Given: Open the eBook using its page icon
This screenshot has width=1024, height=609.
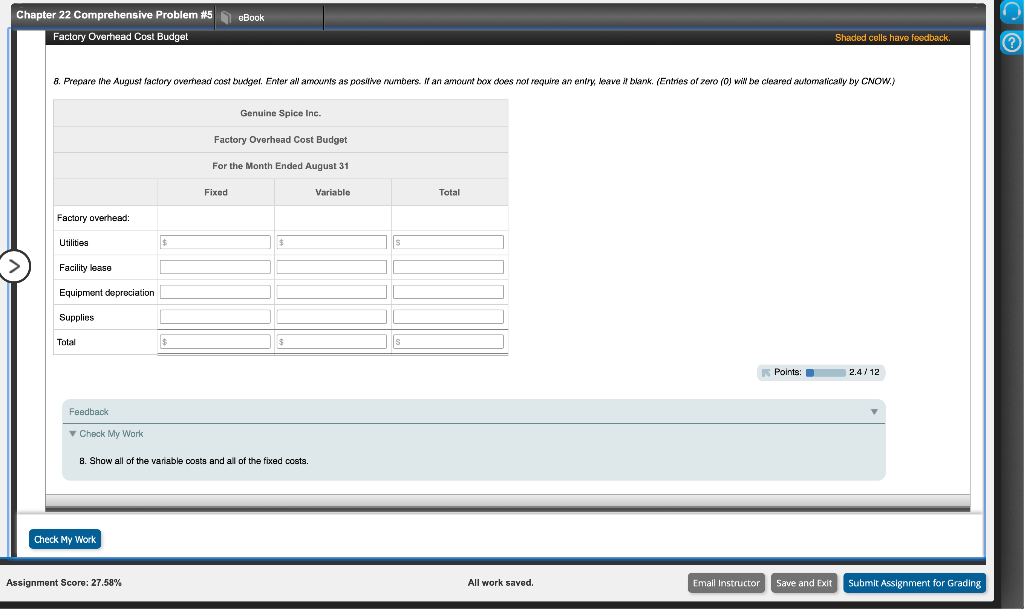Looking at the screenshot, I should (226, 16).
